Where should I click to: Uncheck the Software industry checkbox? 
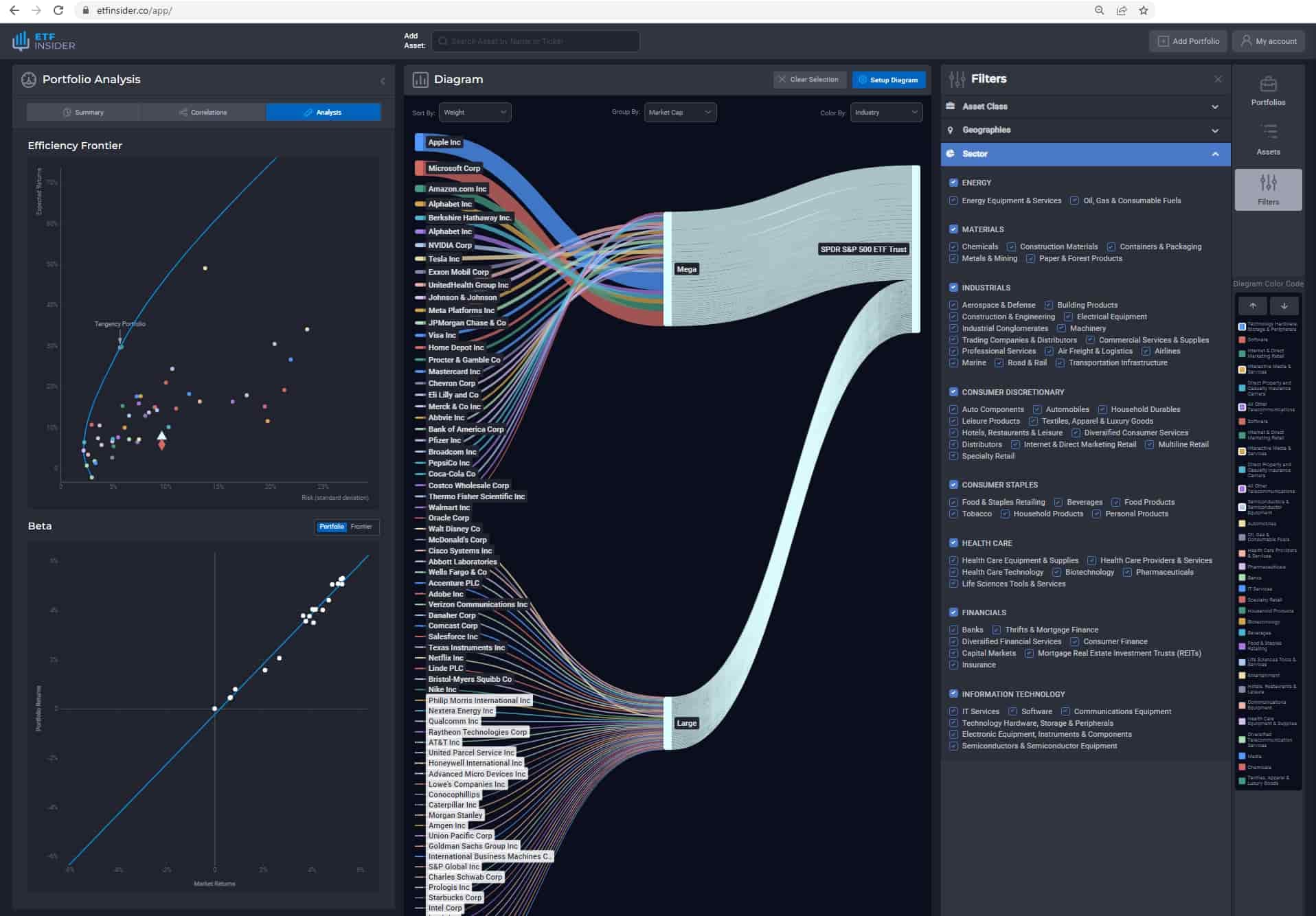click(x=1012, y=711)
